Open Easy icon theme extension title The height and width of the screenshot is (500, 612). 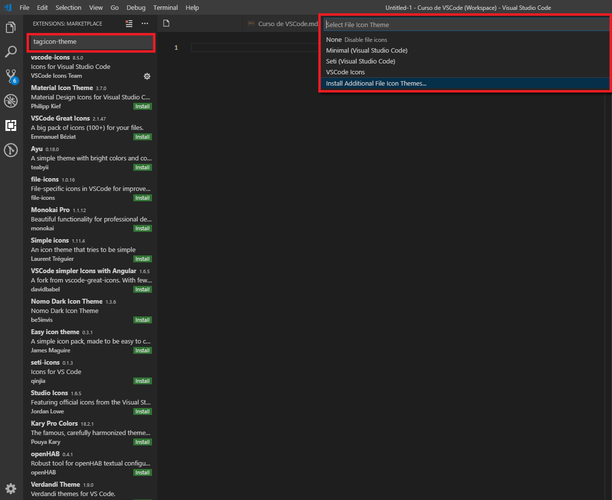pyautogui.click(x=55, y=332)
